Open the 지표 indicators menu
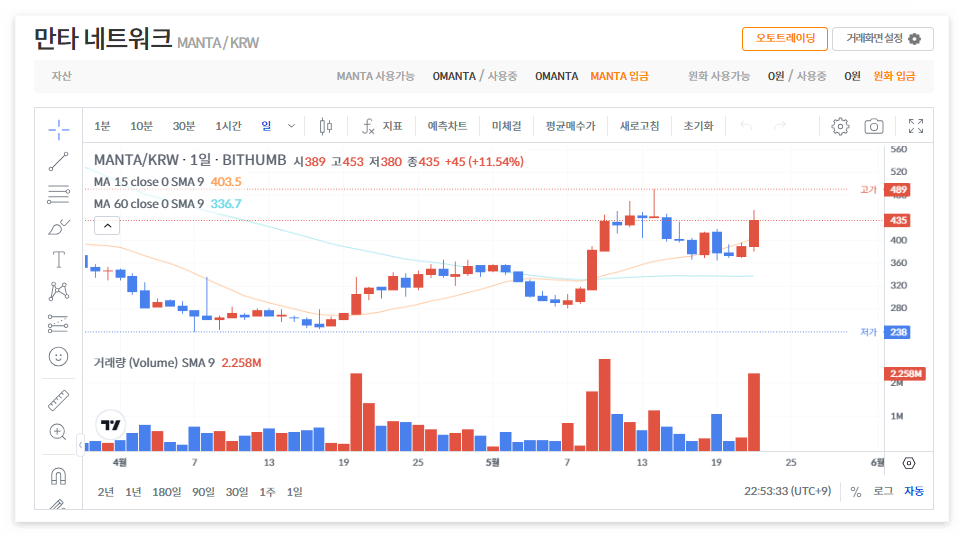The width and height of the screenshot is (964, 537). point(382,126)
